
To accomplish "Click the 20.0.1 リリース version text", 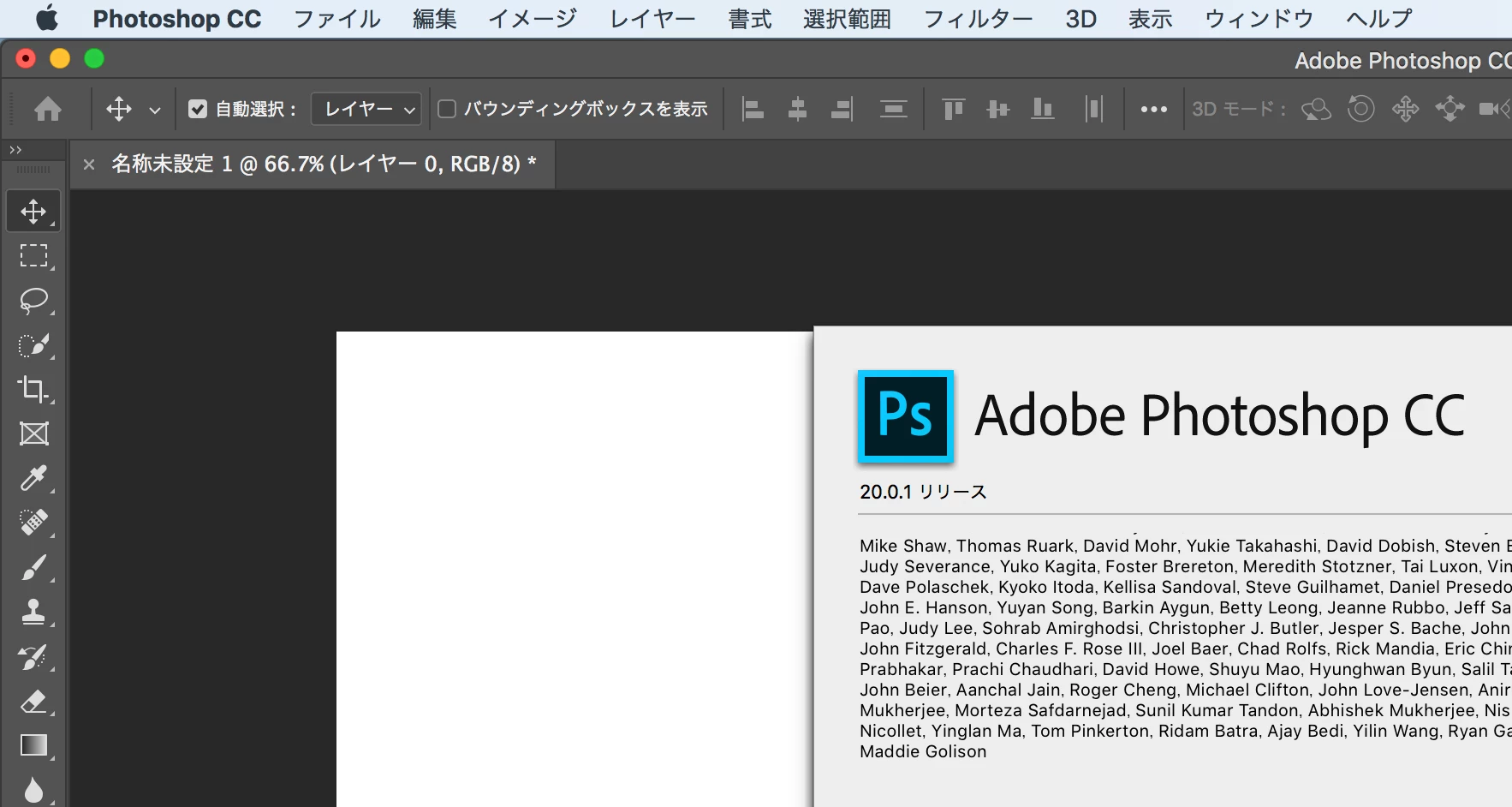I will tap(923, 492).
